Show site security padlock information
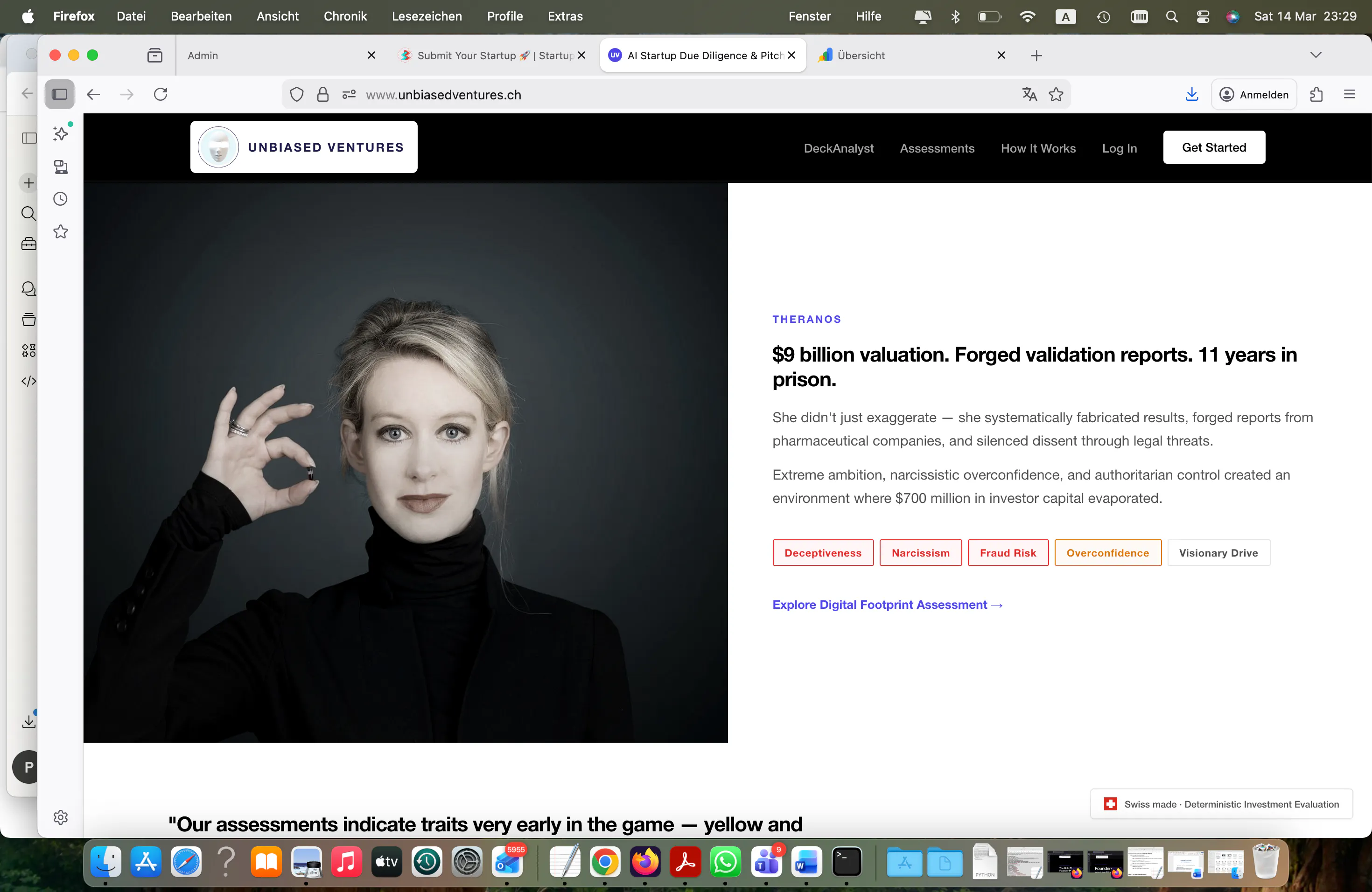The width and height of the screenshot is (1372, 892). 323,95
